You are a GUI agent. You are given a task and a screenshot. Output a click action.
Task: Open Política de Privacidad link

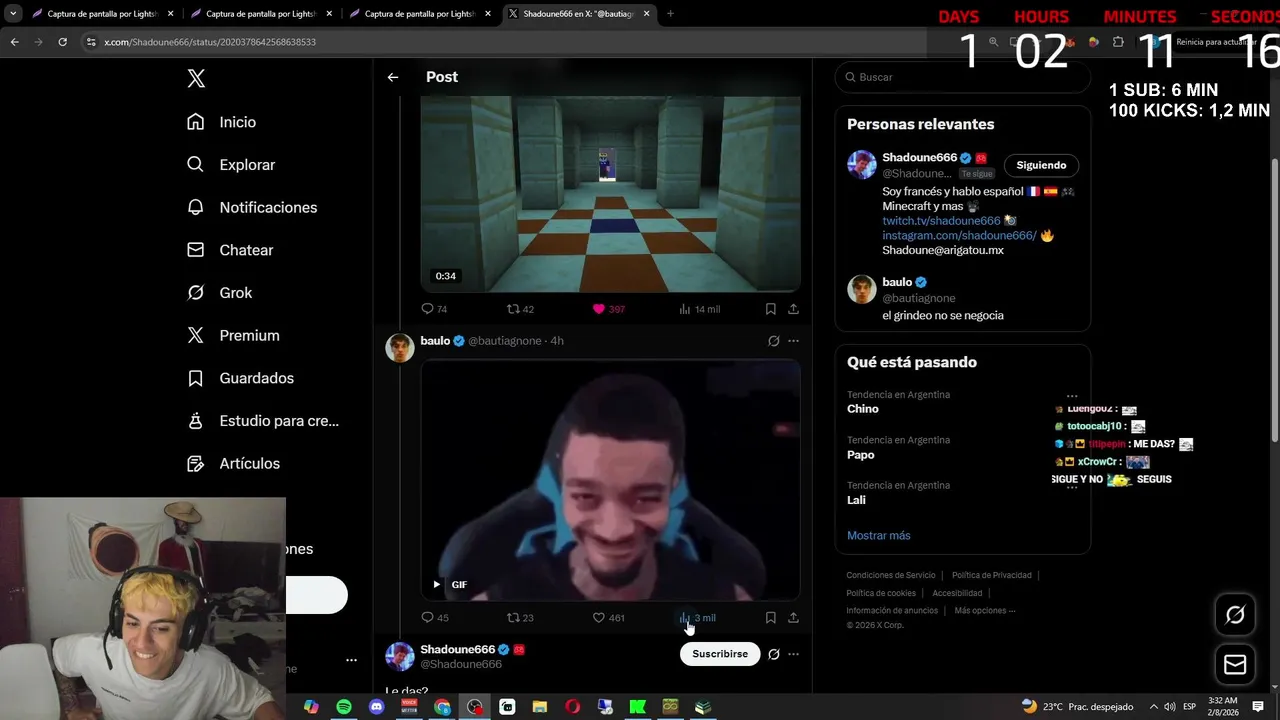point(992,575)
